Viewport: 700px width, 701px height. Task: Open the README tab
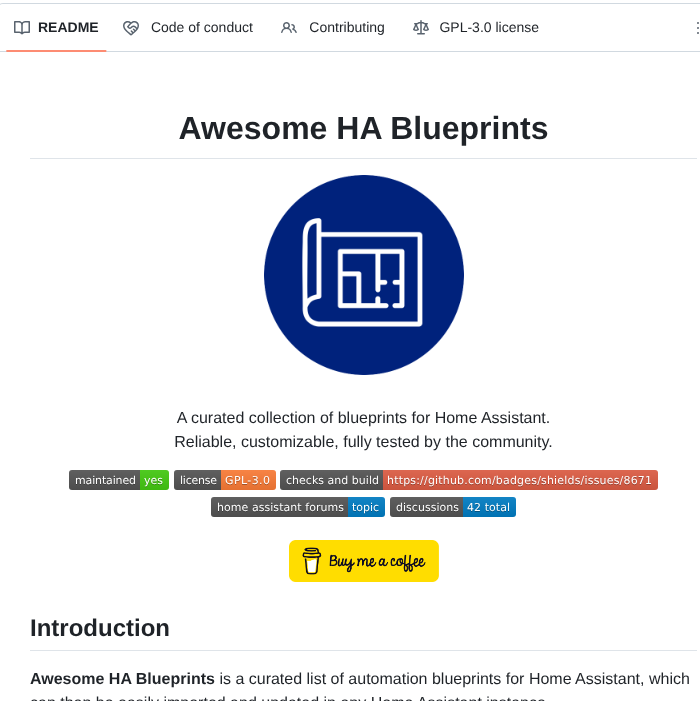point(56,27)
